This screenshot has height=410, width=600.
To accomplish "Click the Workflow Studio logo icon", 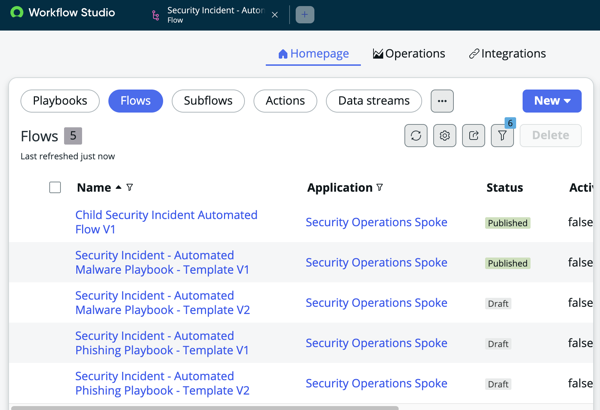I will [17, 12].
